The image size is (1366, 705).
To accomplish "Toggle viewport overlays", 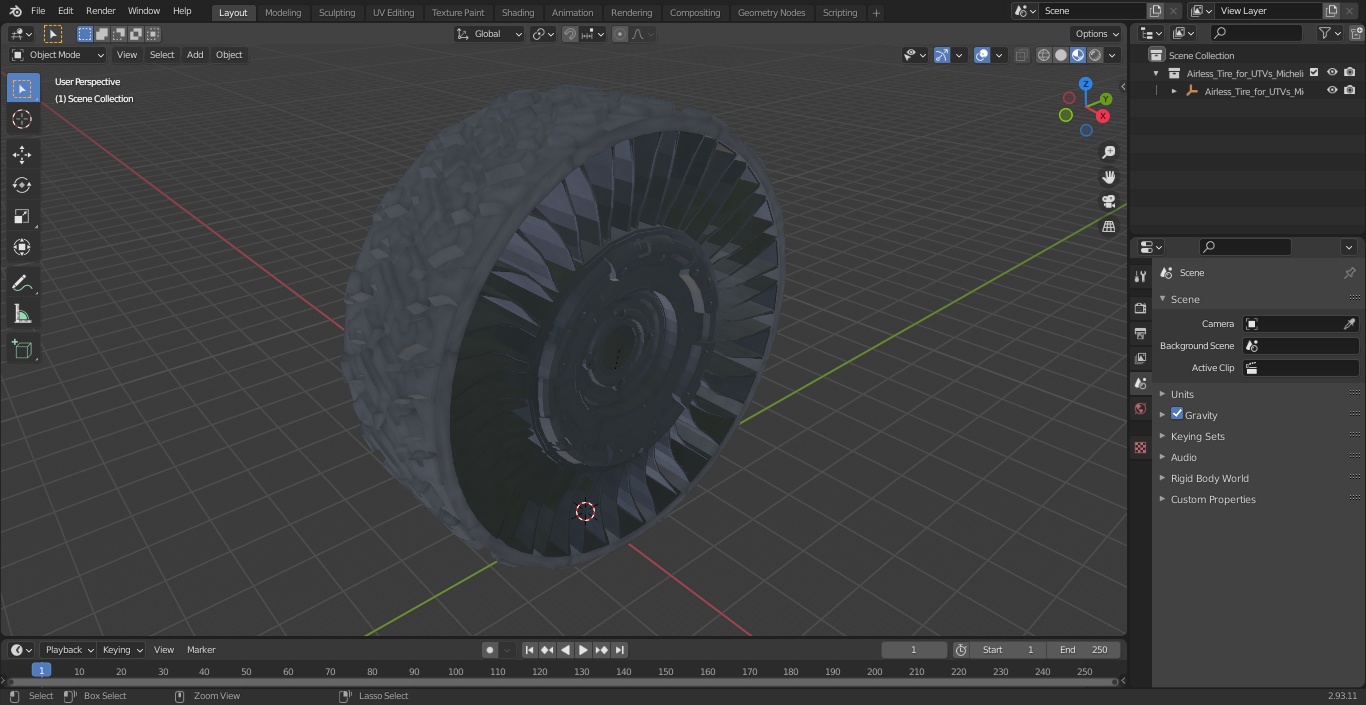I will [982, 55].
